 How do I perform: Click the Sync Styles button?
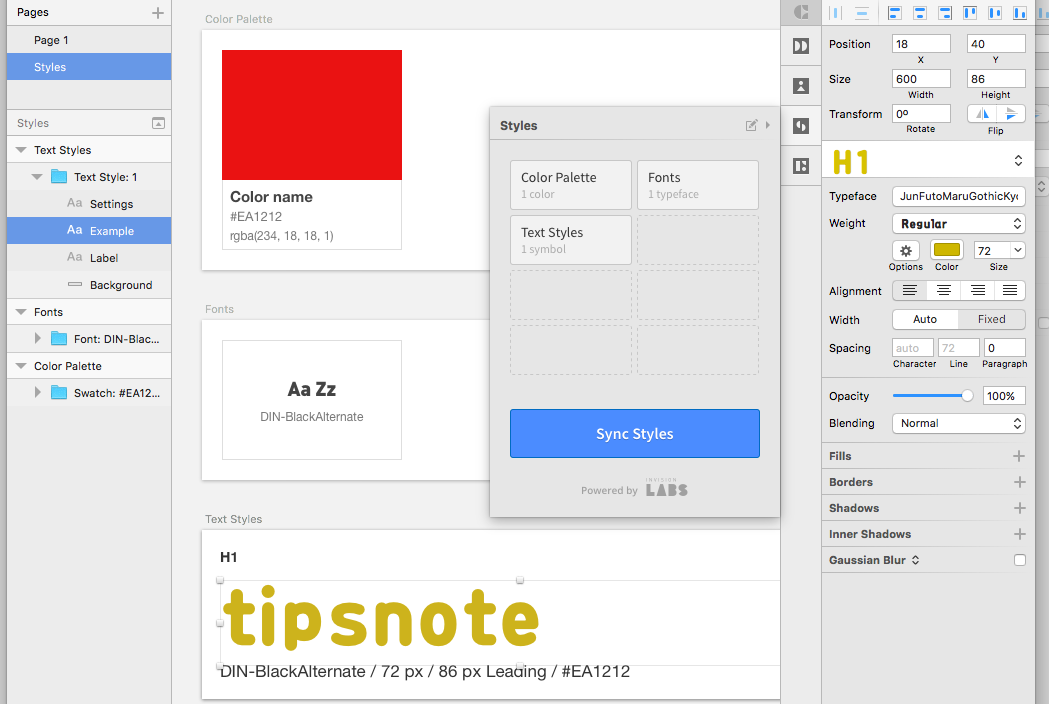pos(634,434)
